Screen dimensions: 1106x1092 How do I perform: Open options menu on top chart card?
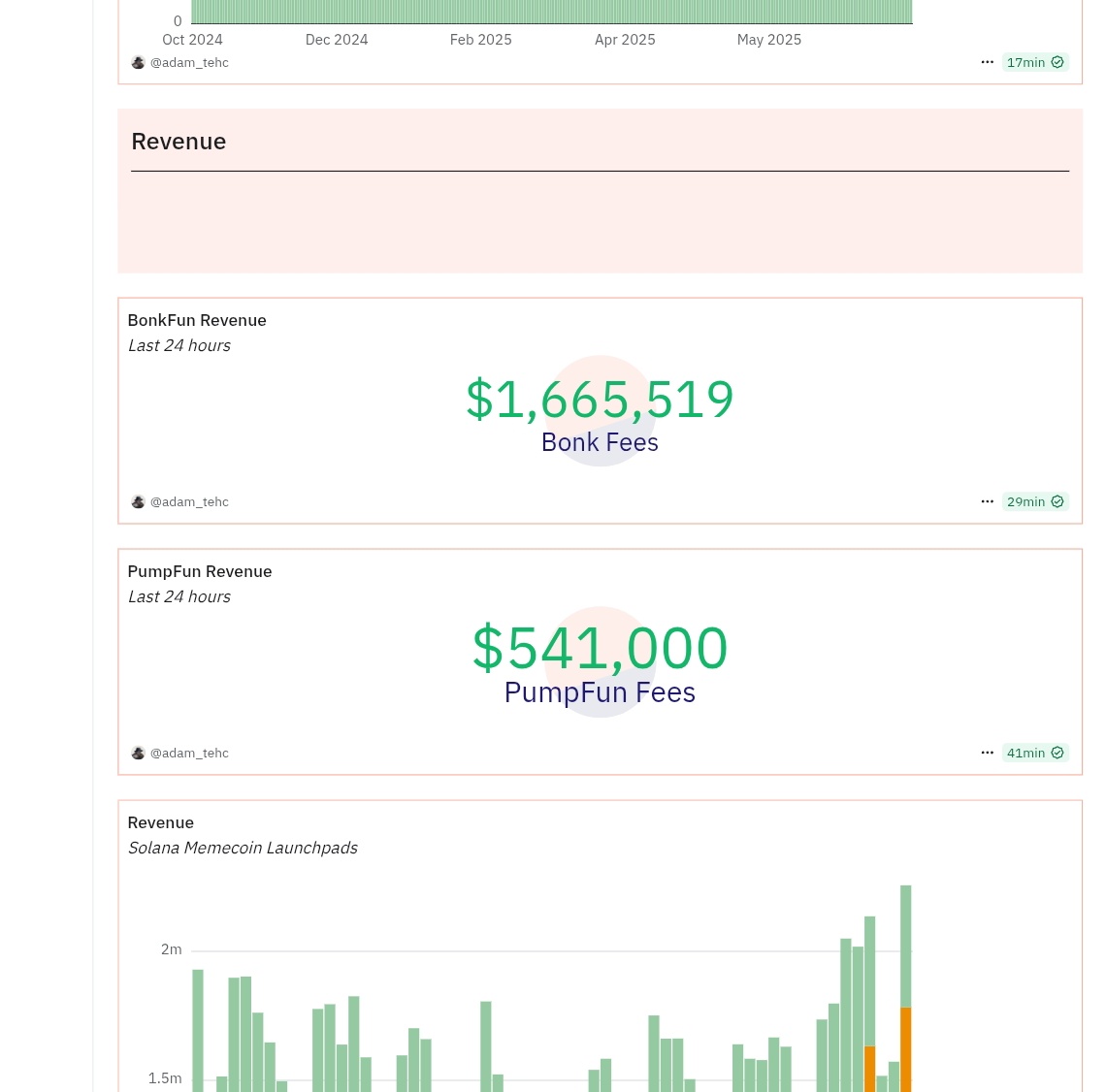pos(987,62)
